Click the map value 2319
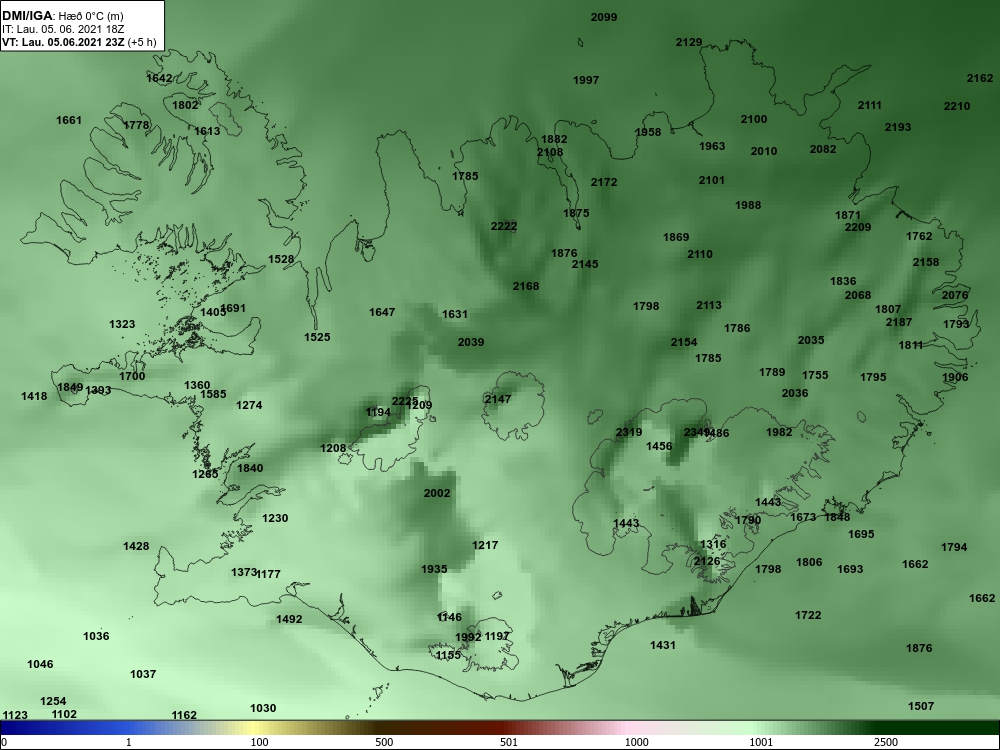1000x750 pixels. pos(629,432)
